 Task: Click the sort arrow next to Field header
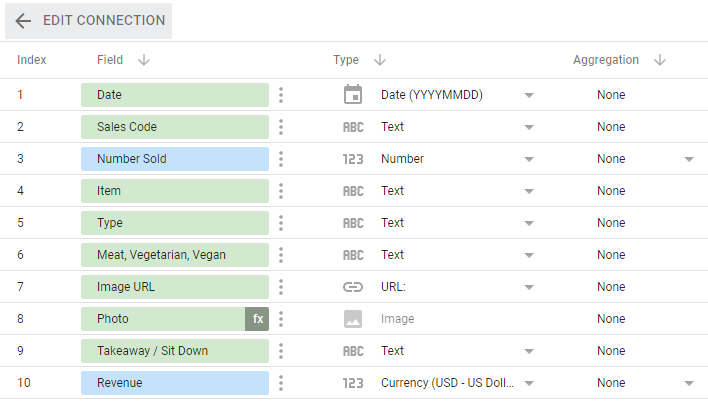click(x=144, y=60)
